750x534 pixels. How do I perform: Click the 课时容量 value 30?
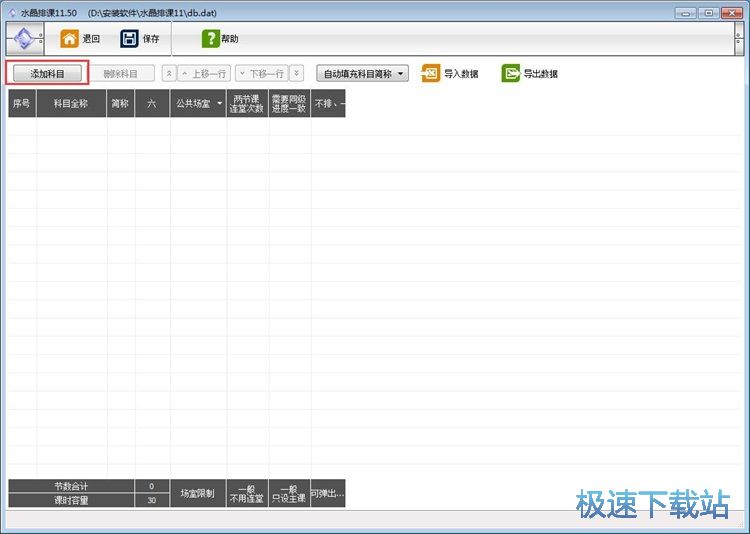[x=152, y=501]
